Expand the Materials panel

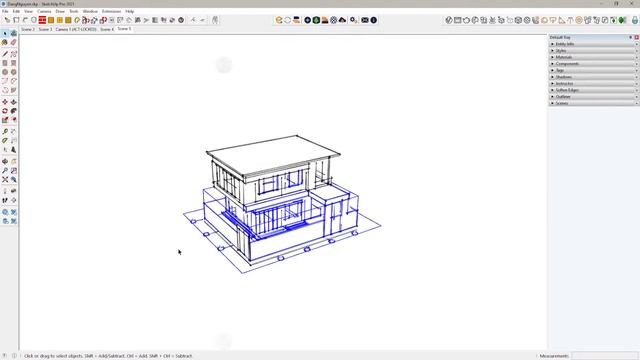coord(593,57)
